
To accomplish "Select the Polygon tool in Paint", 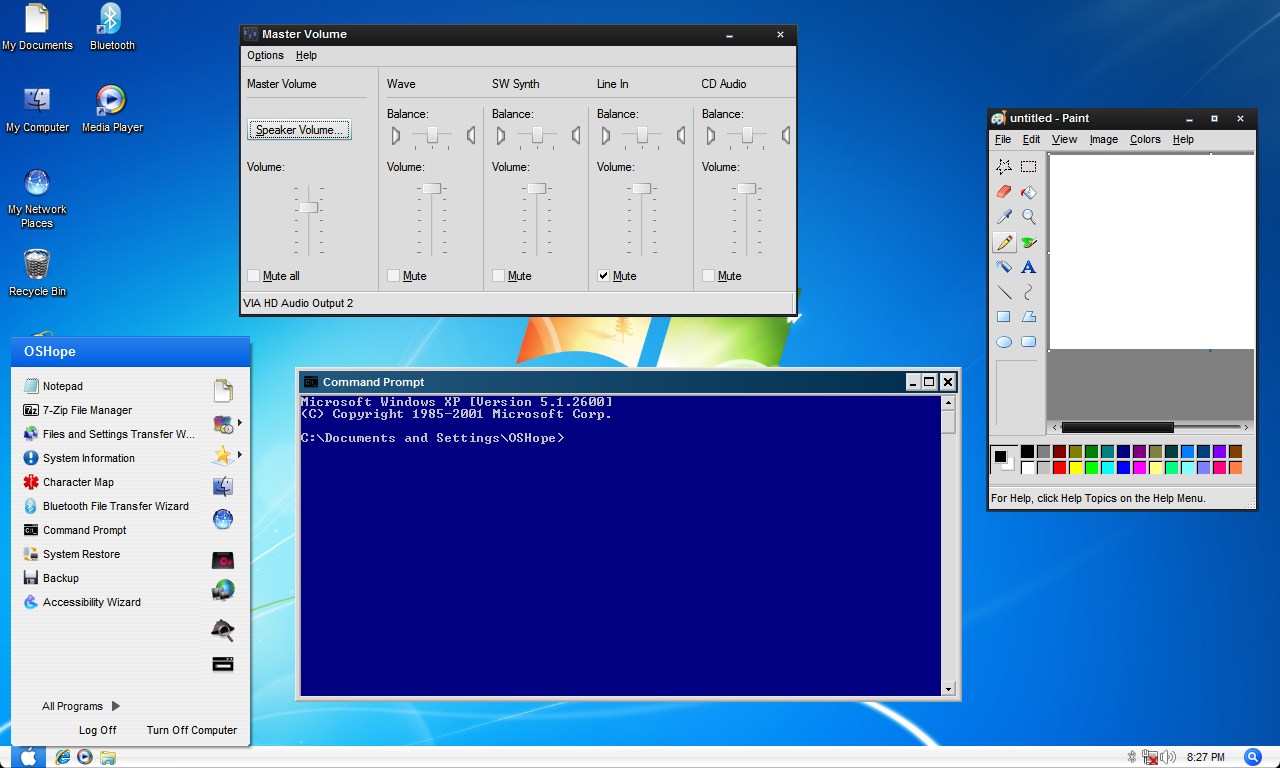I will point(1028,317).
